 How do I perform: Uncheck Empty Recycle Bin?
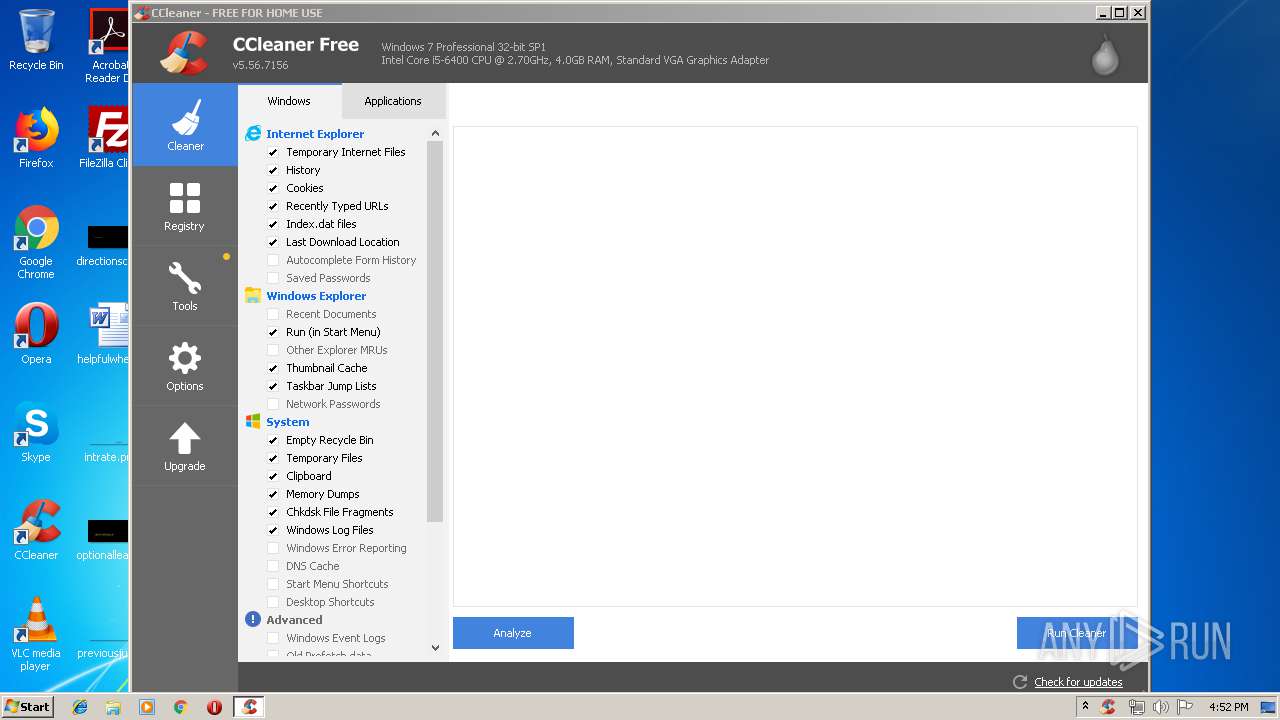click(273, 440)
